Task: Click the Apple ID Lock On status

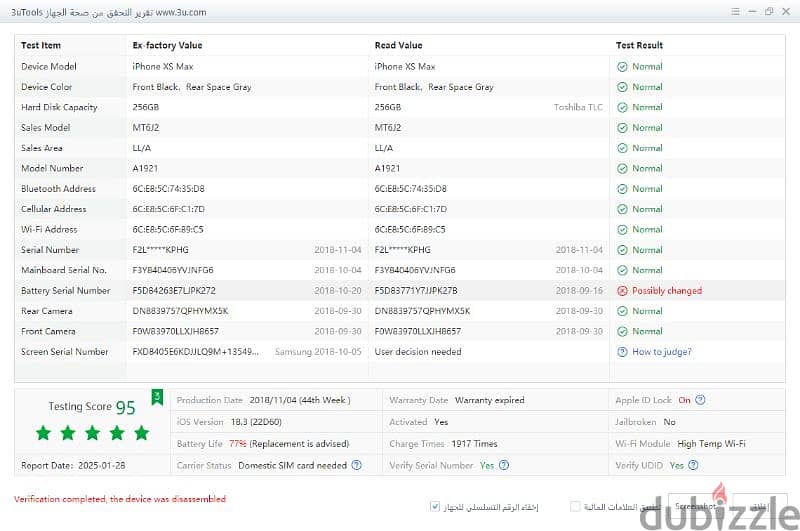Action: [x=684, y=400]
